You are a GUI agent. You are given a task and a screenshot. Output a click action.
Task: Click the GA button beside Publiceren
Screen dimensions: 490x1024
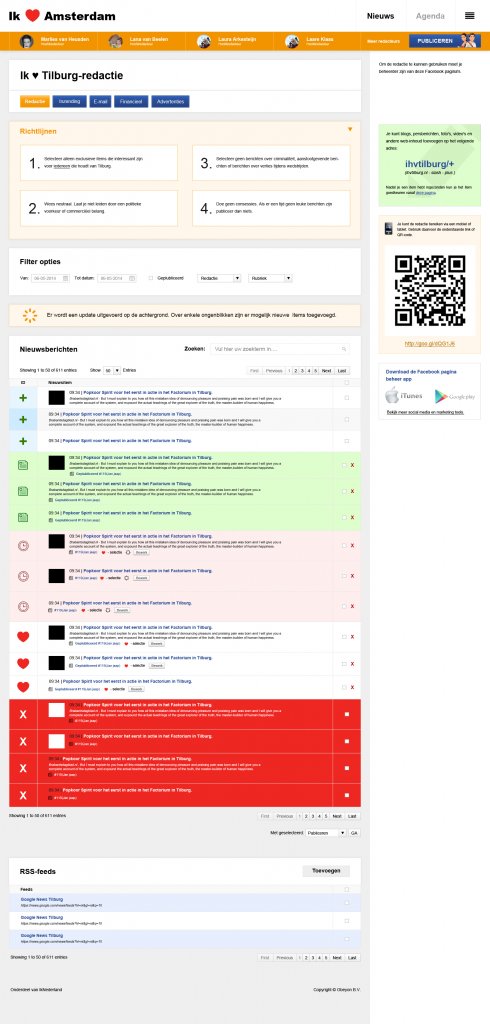pos(353,833)
